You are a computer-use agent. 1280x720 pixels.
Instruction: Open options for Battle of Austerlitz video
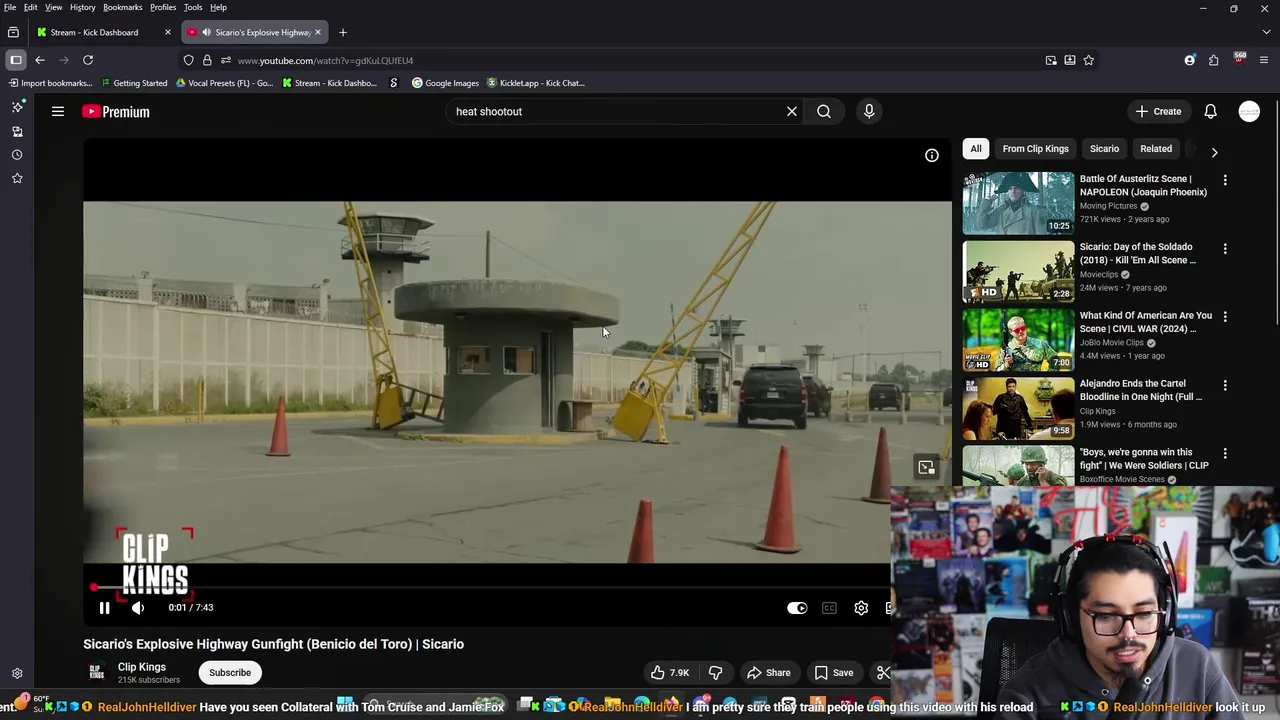(x=1225, y=180)
